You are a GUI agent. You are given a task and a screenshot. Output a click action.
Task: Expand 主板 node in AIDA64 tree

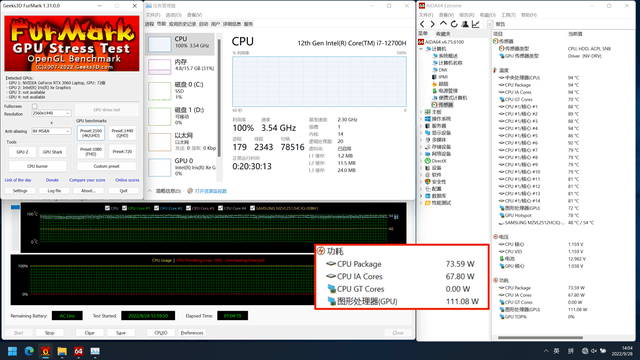tap(421, 111)
